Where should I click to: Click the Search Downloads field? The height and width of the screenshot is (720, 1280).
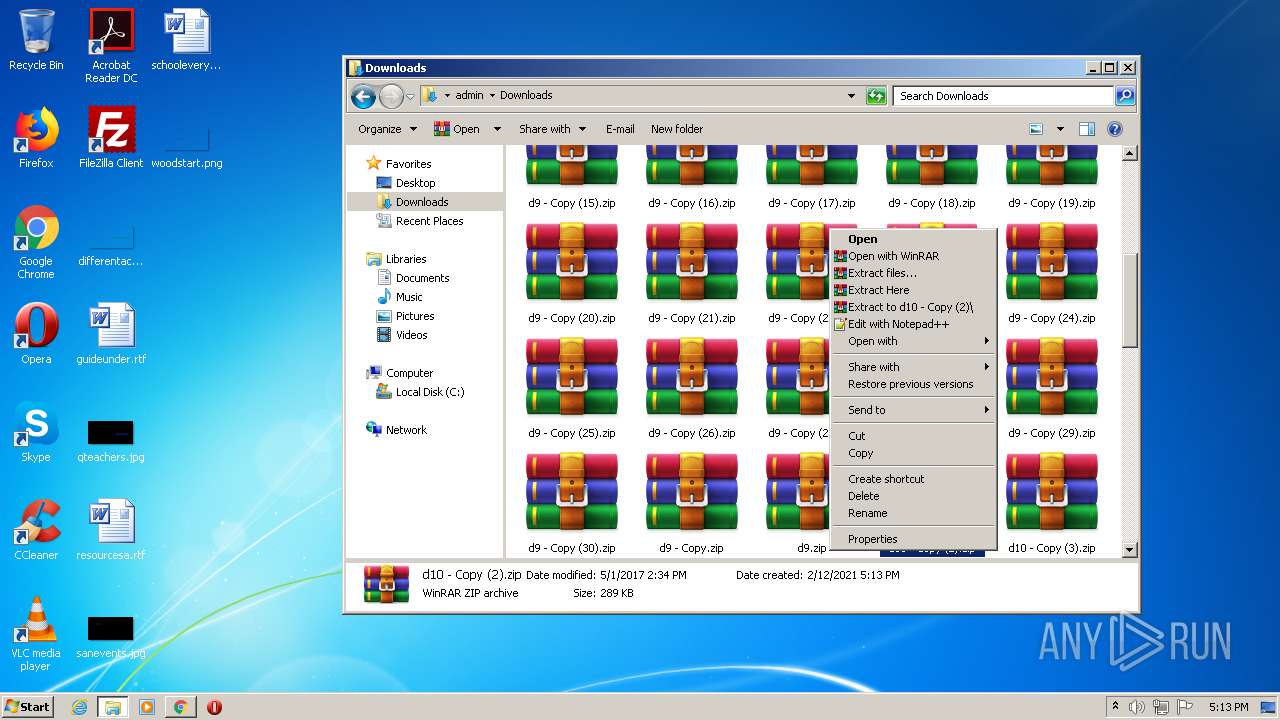pos(1003,96)
